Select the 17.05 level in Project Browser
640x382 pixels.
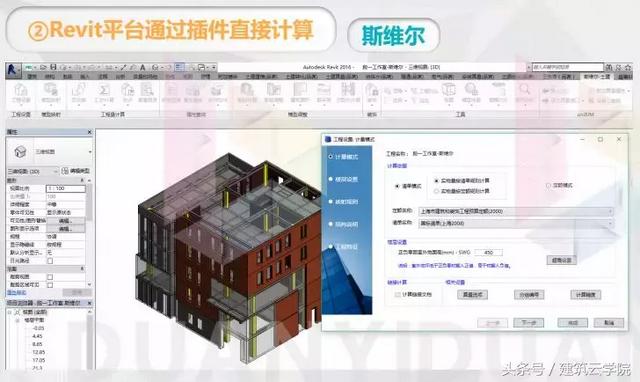pyautogui.click(x=38, y=360)
